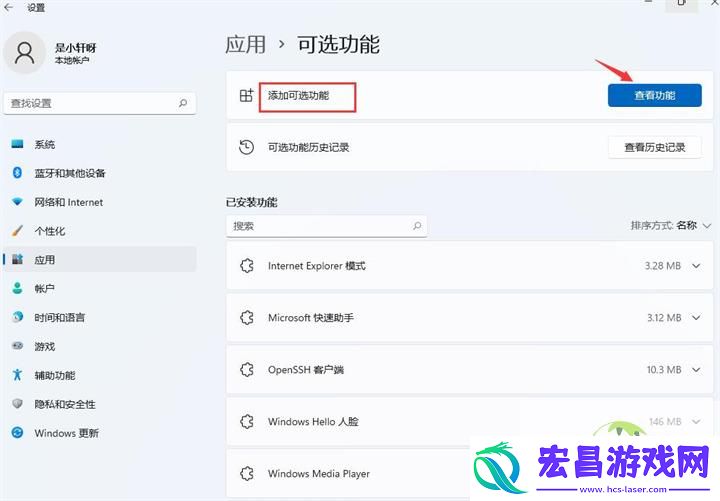Click the blue 查看功能 button

point(654,96)
